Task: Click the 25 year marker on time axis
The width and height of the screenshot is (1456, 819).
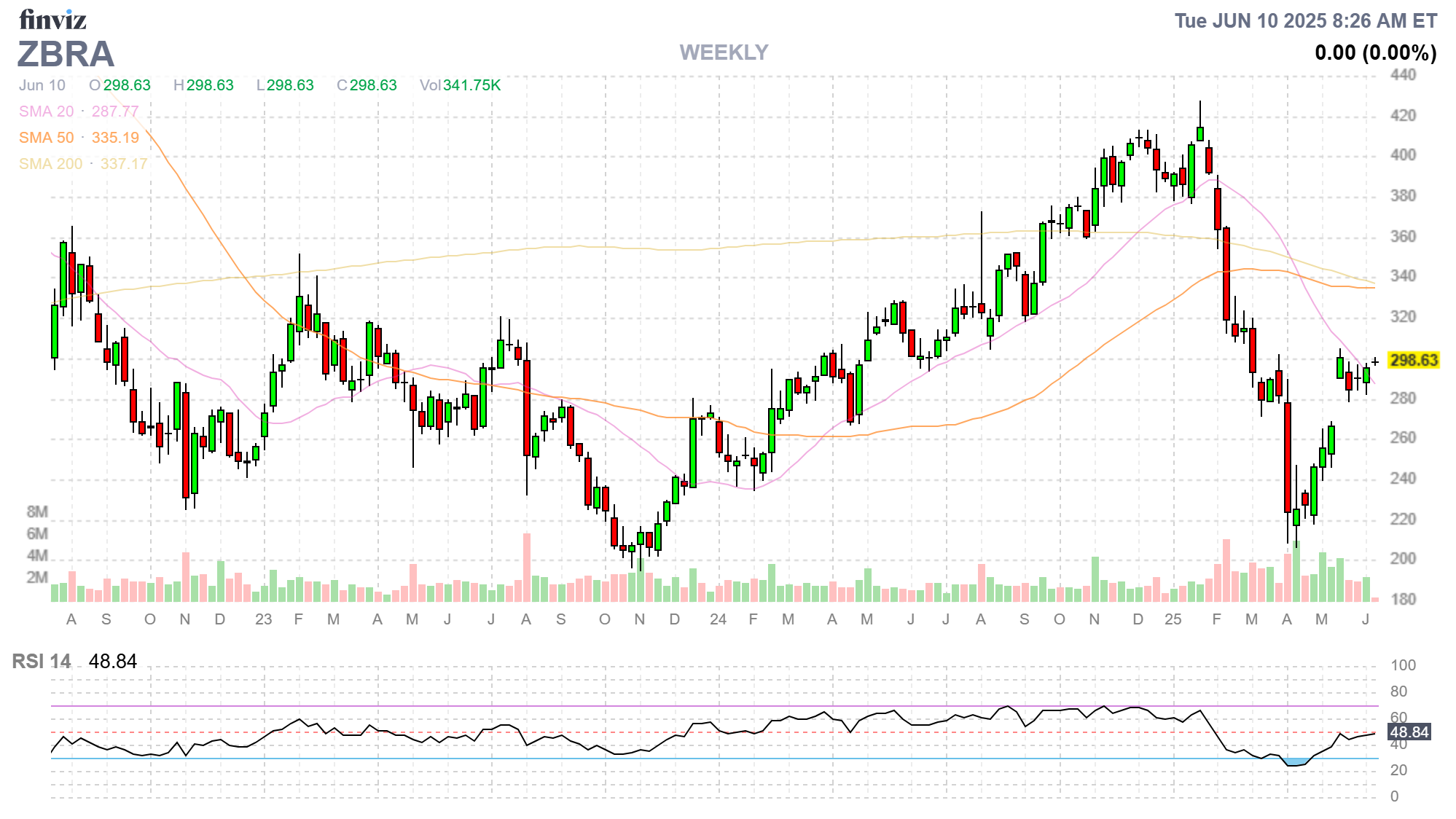Action: tap(1173, 619)
